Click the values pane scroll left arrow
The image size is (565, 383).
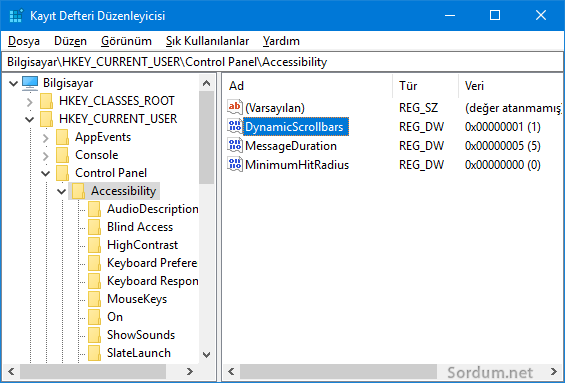click(x=231, y=371)
